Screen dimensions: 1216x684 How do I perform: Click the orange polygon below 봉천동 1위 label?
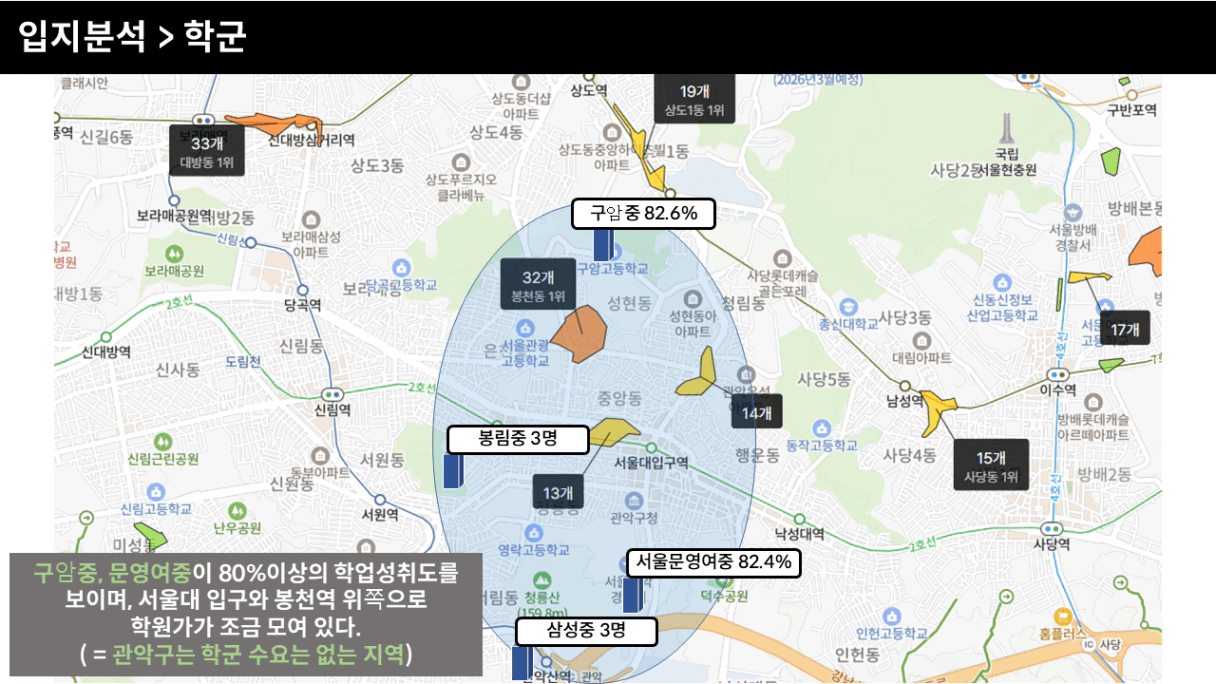click(x=579, y=335)
